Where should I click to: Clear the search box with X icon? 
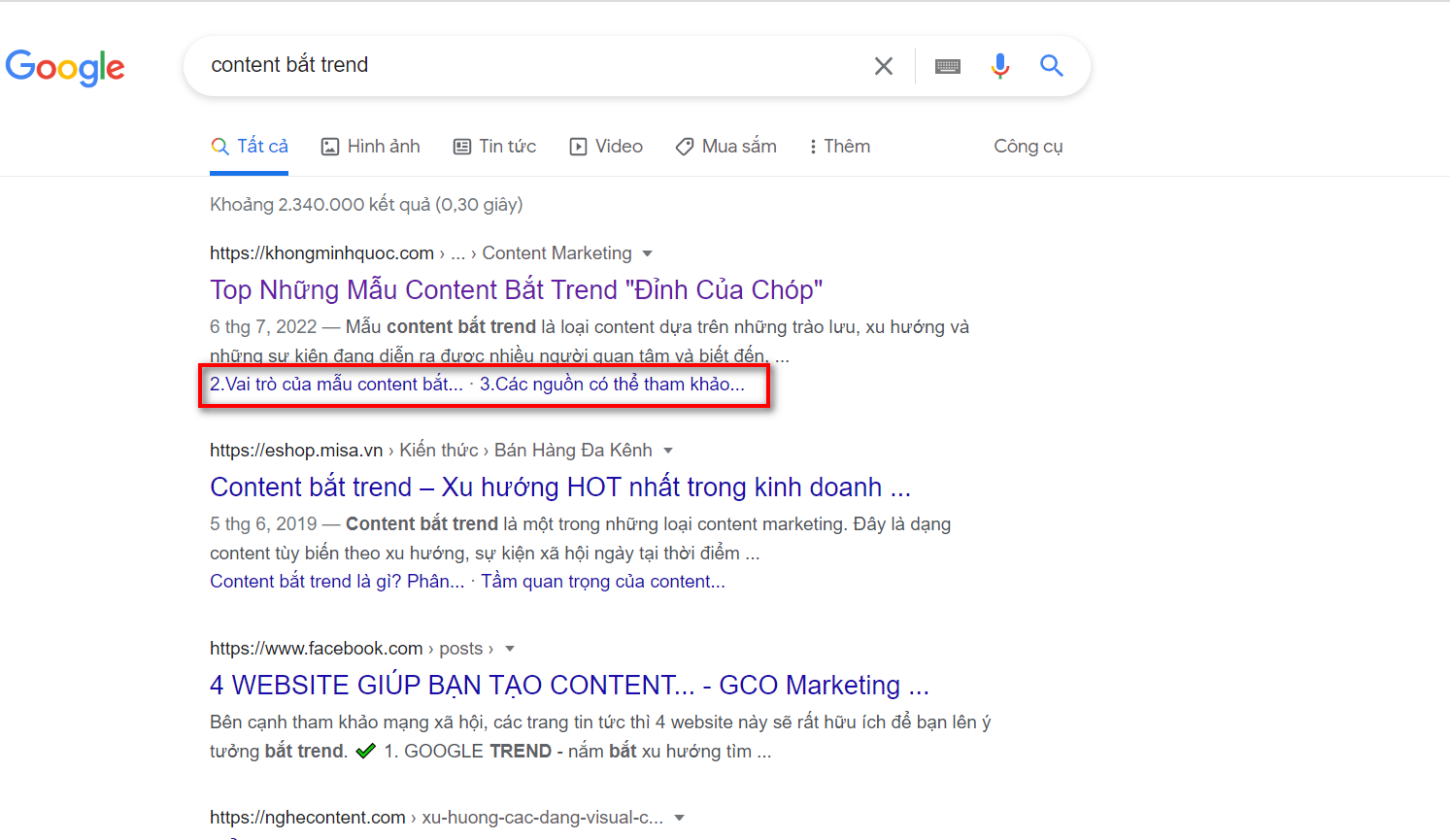(884, 66)
